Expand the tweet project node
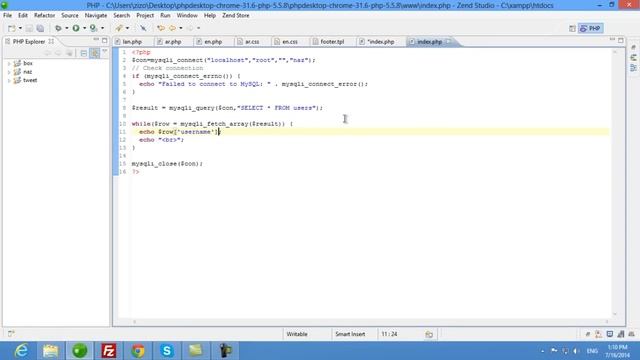 (9, 80)
